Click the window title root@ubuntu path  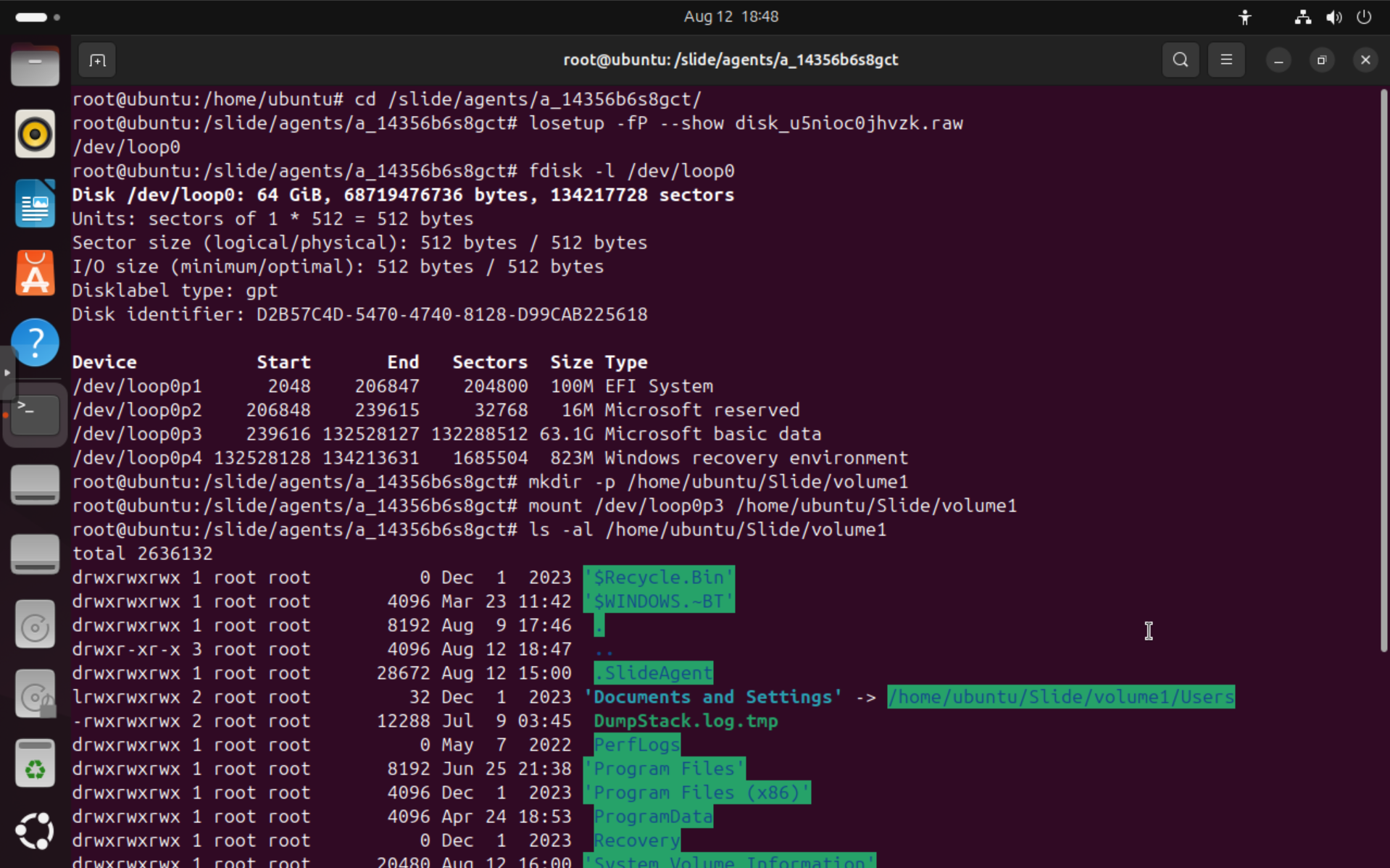tap(731, 60)
